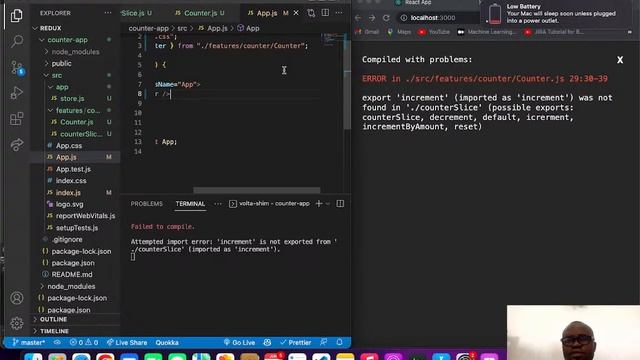The image size is (640, 360).
Task: Open the Live Share activity icon
Action: click(x=17, y=144)
